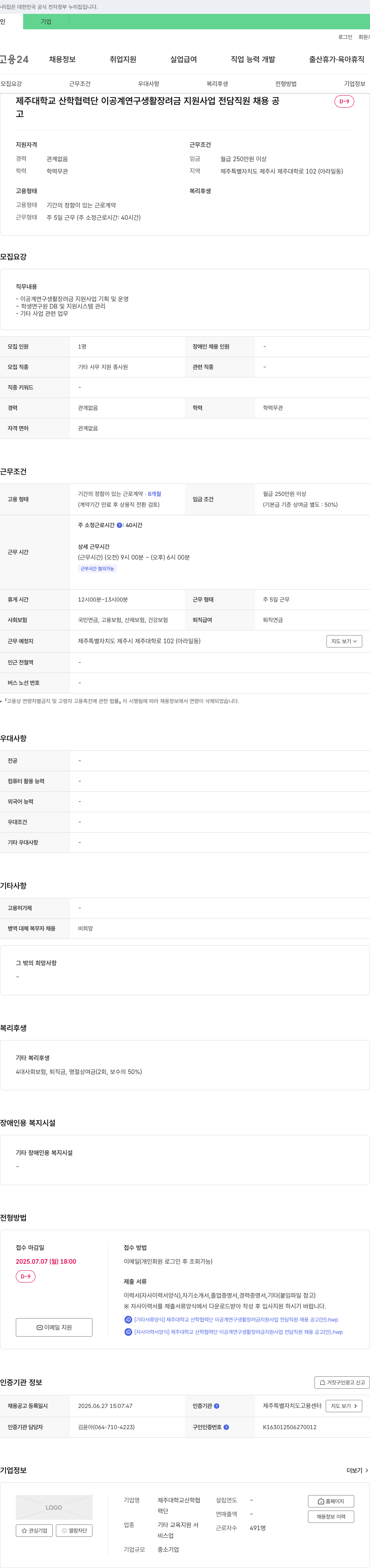Click the 구인인증번호 value K163012506270012
Viewport: 370px width, 1568px height.
pyautogui.click(x=290, y=1427)
